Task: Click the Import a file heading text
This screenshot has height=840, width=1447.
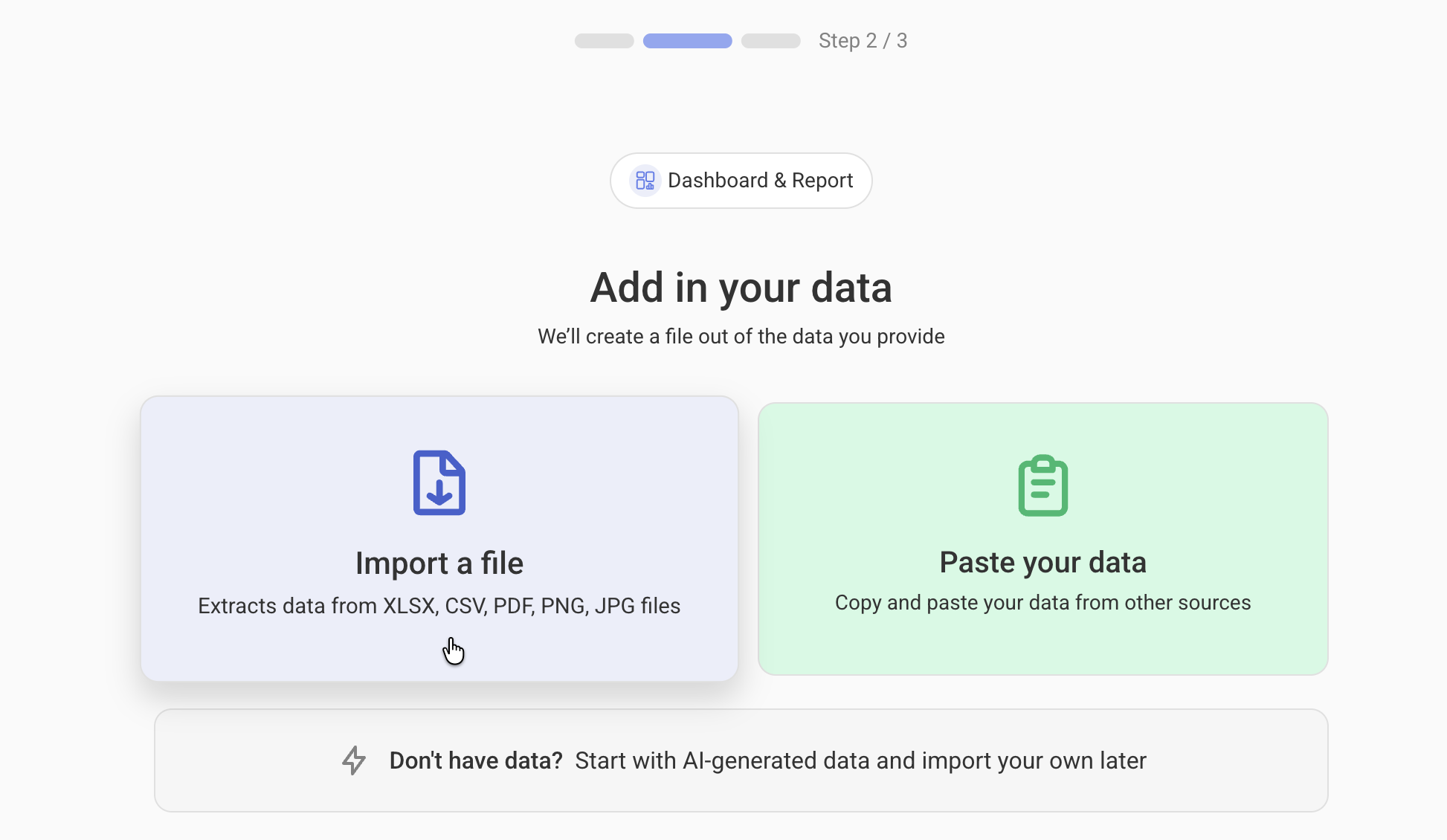Action: click(439, 563)
